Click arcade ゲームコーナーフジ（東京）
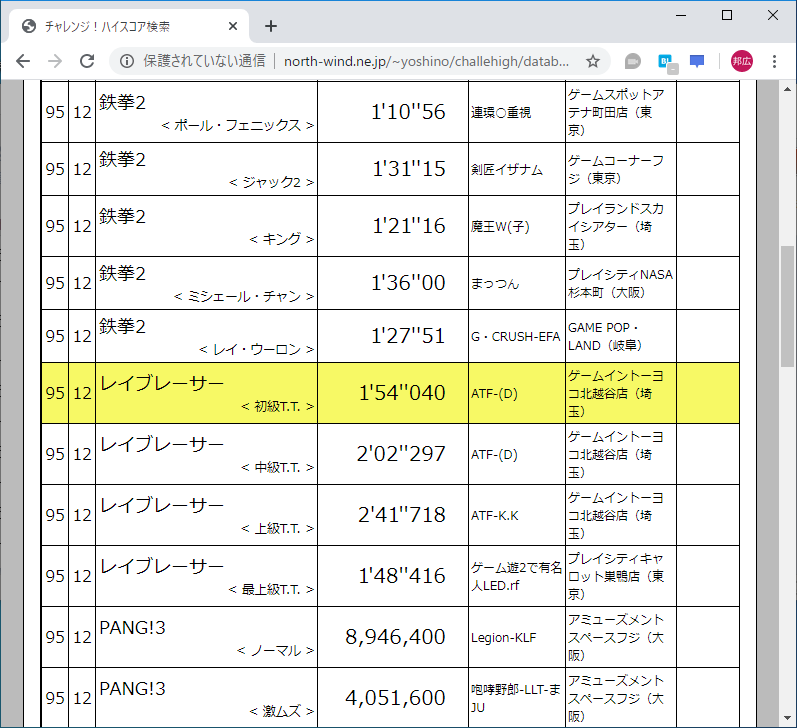The height and width of the screenshot is (728, 797). 616,170
